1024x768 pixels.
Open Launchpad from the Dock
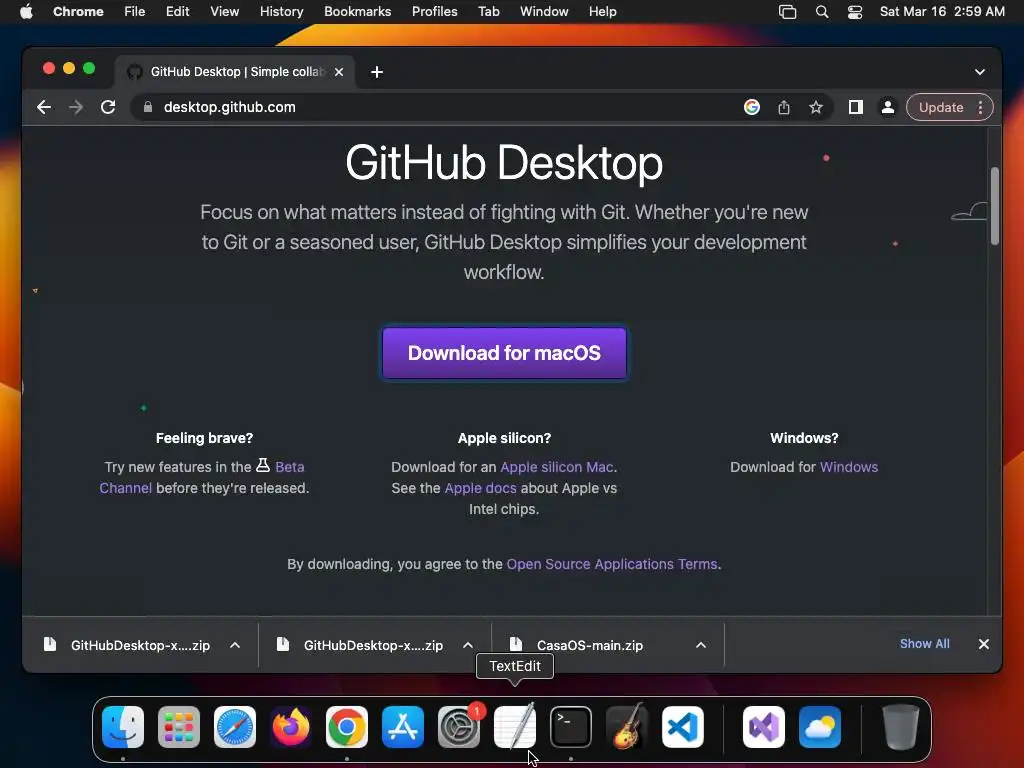pyautogui.click(x=179, y=727)
